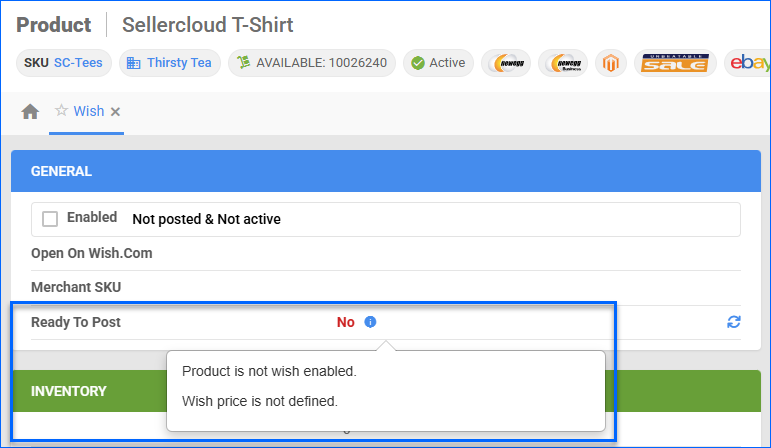This screenshot has width=771, height=448.
Task: Open the Unbeatable Sale channel icon
Action: pos(675,63)
